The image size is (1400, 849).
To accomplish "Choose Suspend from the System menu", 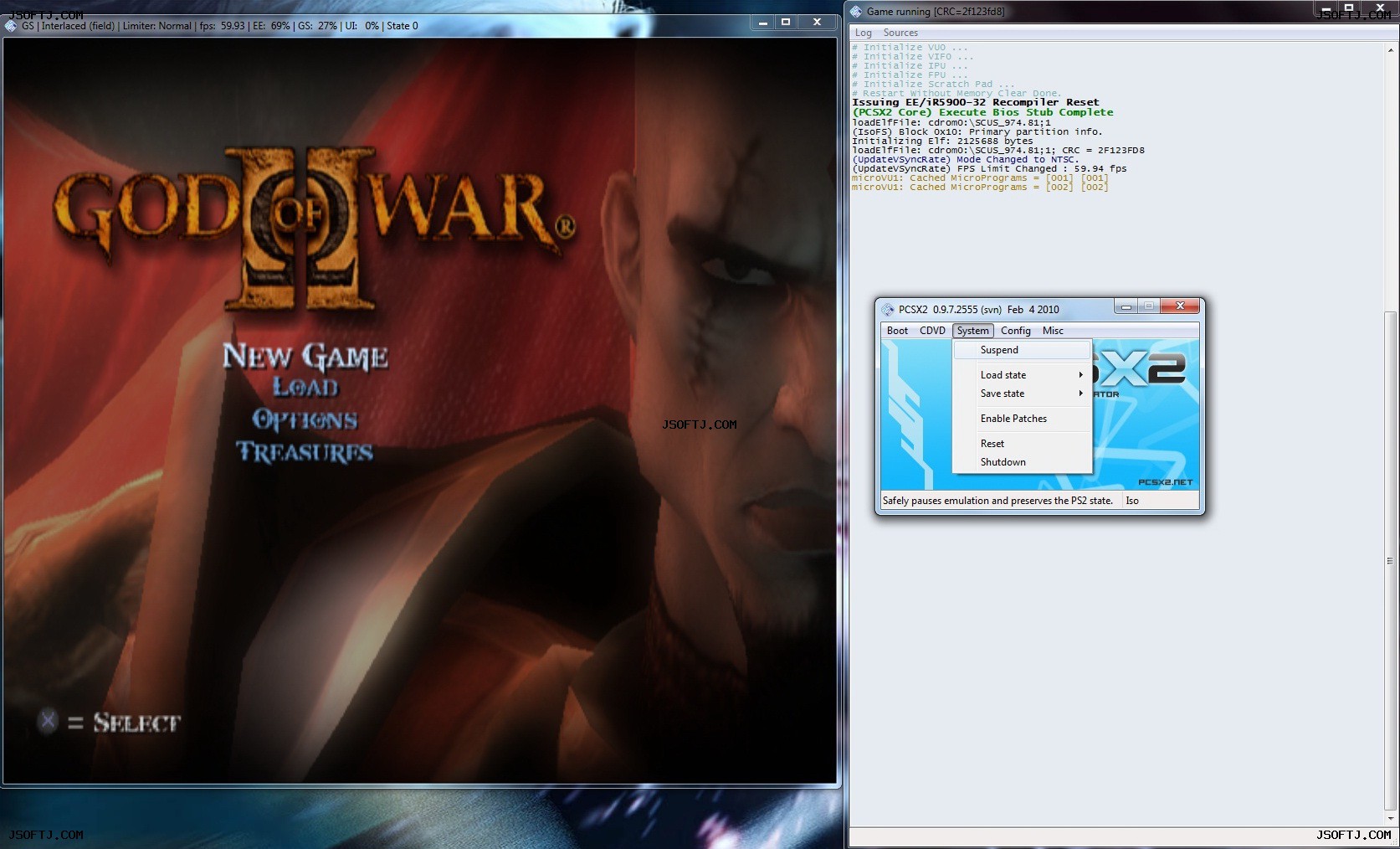I will pos(1023,350).
